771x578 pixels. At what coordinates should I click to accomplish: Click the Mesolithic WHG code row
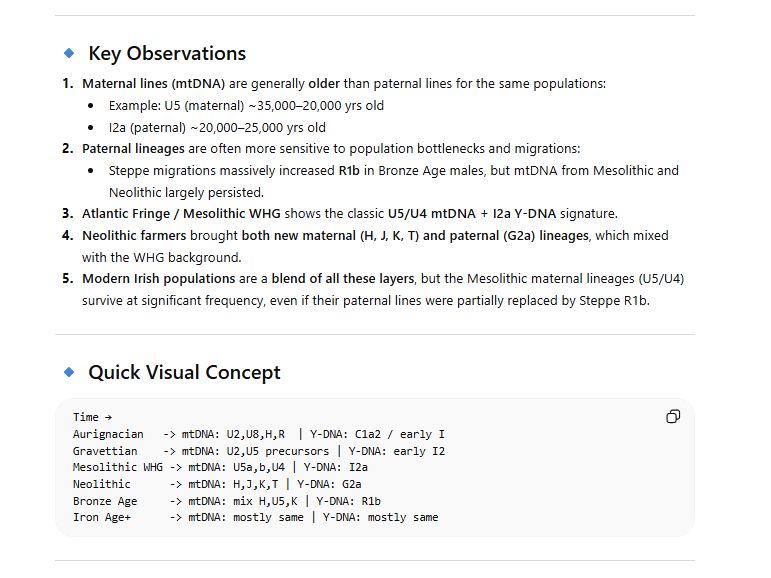(x=220, y=467)
